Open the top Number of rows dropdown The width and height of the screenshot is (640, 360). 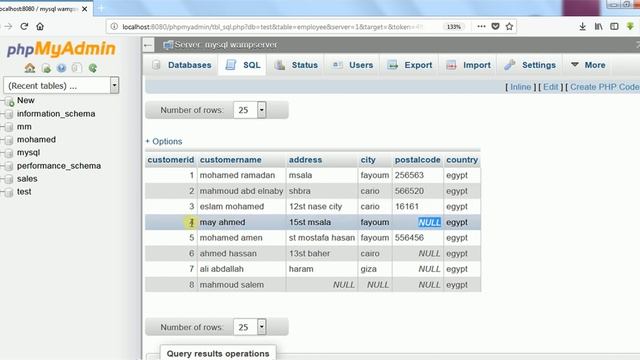250,110
